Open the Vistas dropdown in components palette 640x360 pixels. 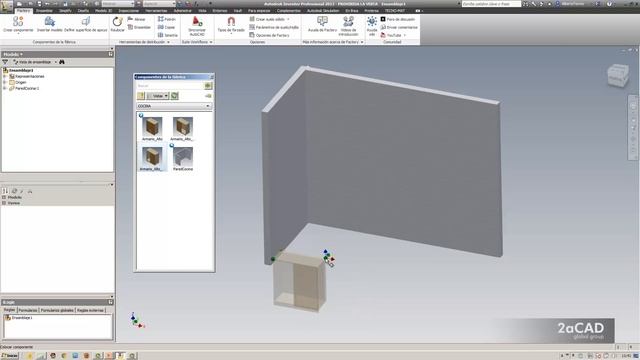[x=158, y=96]
